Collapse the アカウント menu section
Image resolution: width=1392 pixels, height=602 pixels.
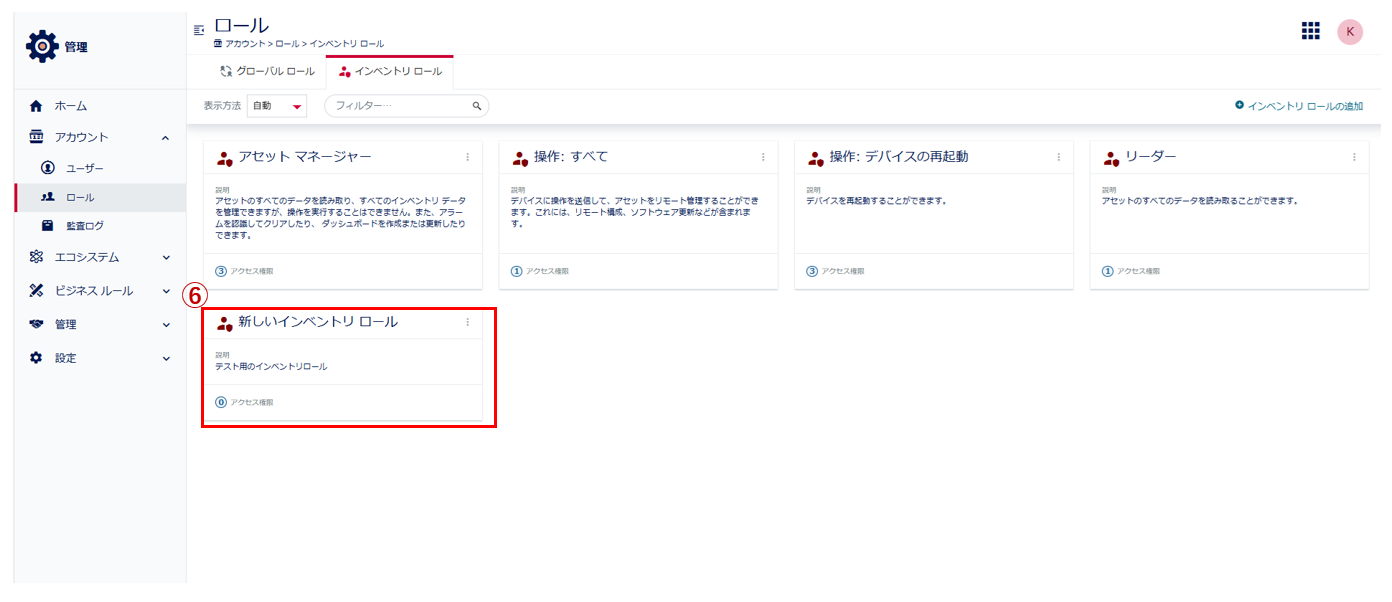[166, 137]
